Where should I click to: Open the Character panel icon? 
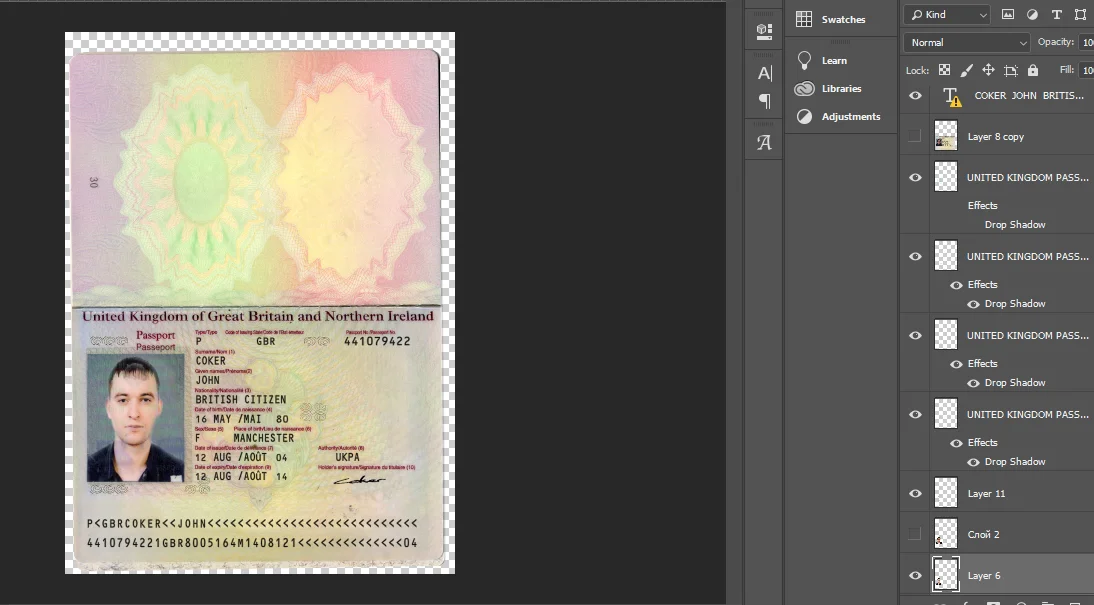click(x=764, y=73)
